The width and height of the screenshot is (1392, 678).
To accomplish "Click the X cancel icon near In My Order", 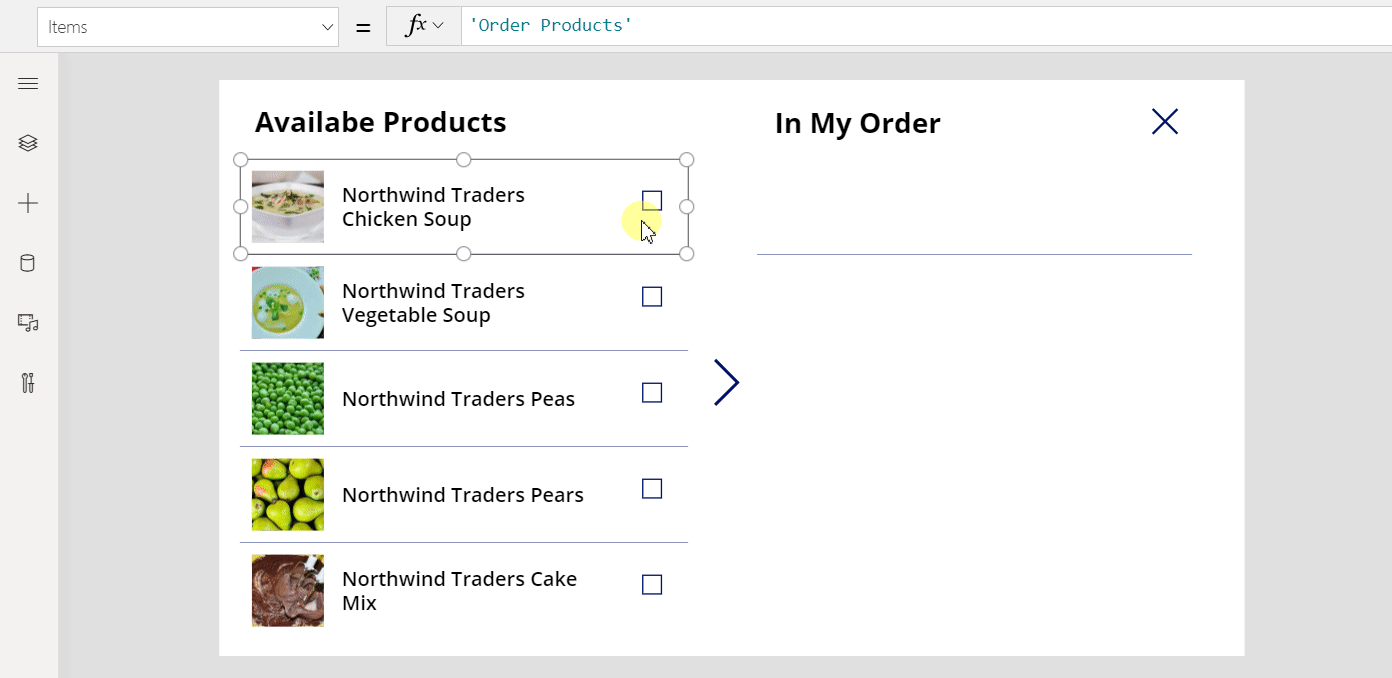I will click(1165, 122).
